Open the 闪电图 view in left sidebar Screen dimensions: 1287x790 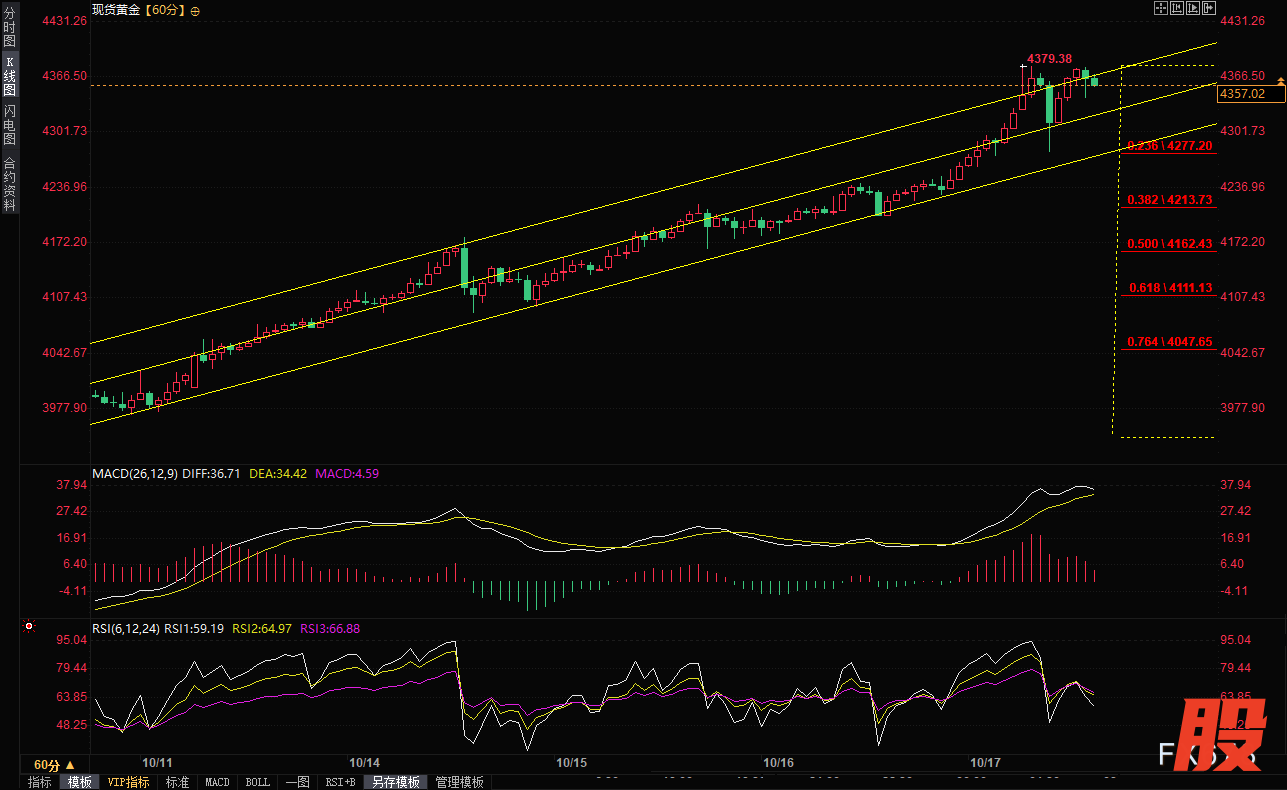(9, 125)
